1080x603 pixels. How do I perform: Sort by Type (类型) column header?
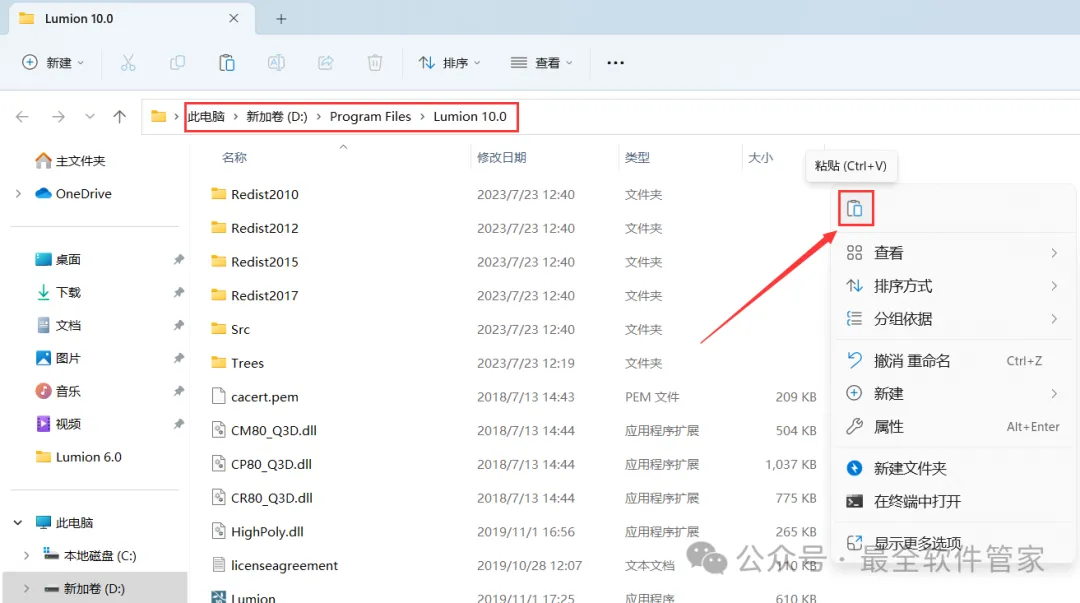(x=637, y=158)
